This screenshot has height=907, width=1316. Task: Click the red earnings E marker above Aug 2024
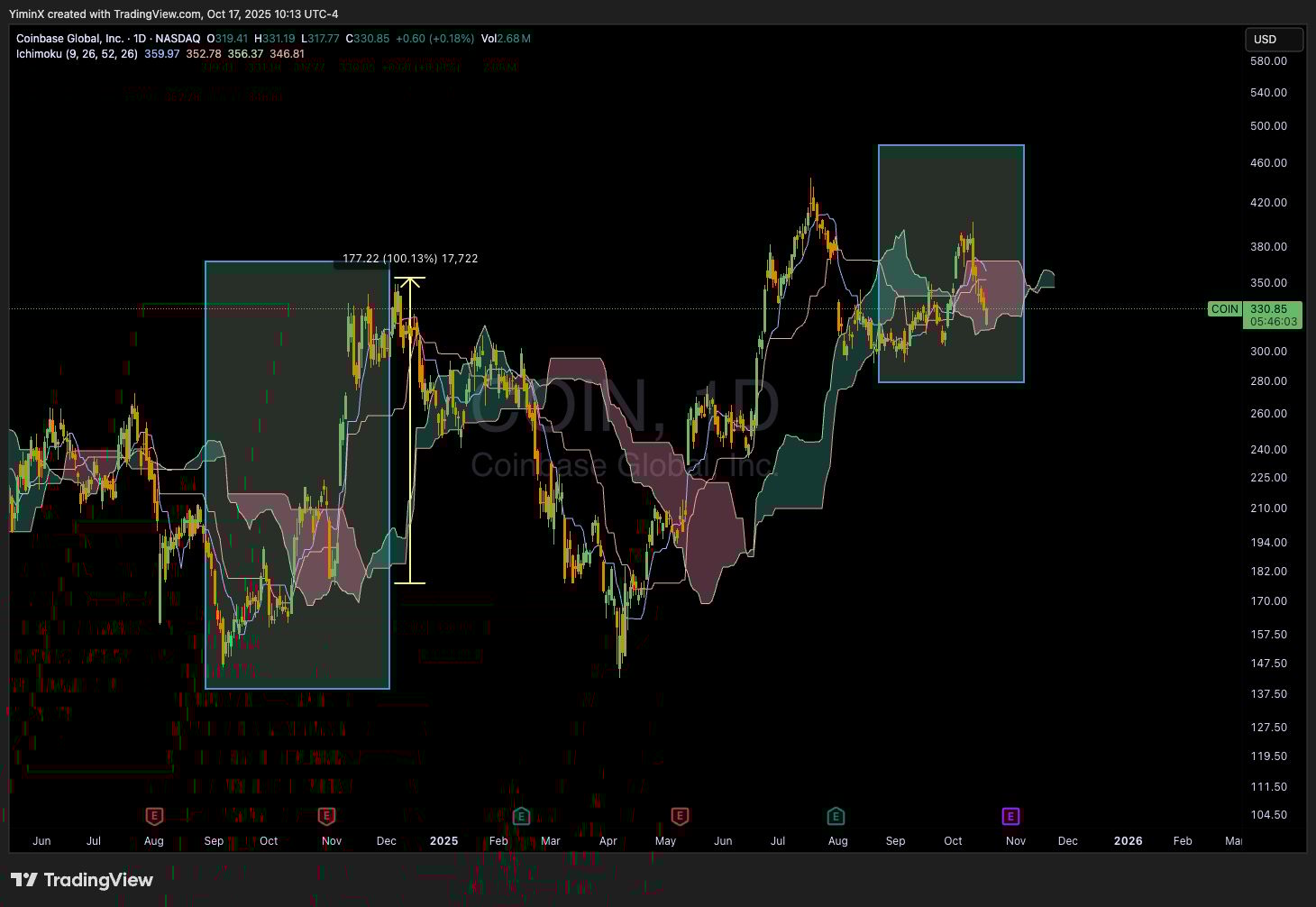point(154,816)
